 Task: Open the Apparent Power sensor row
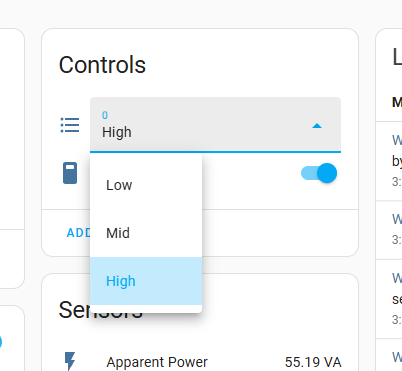pyautogui.click(x=200, y=362)
